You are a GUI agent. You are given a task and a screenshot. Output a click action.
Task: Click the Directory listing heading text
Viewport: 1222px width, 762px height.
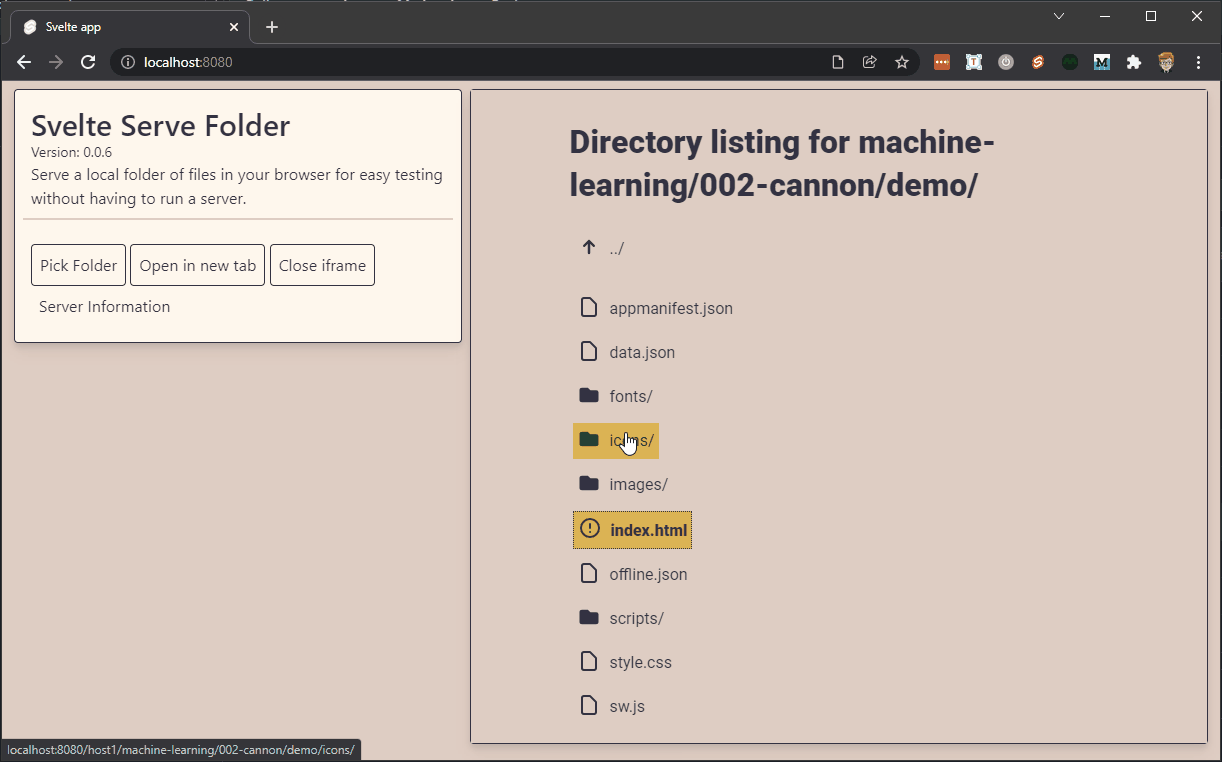pos(782,164)
